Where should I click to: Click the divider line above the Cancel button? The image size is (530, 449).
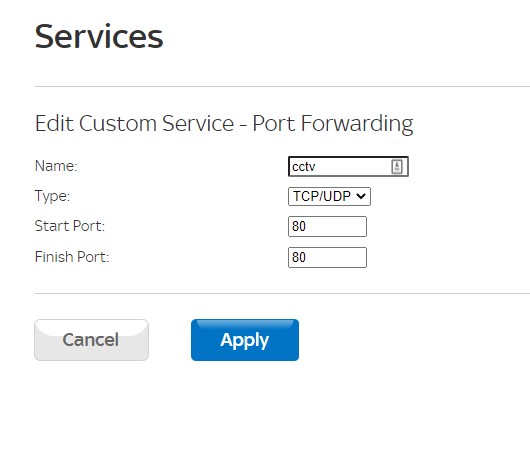282,293
